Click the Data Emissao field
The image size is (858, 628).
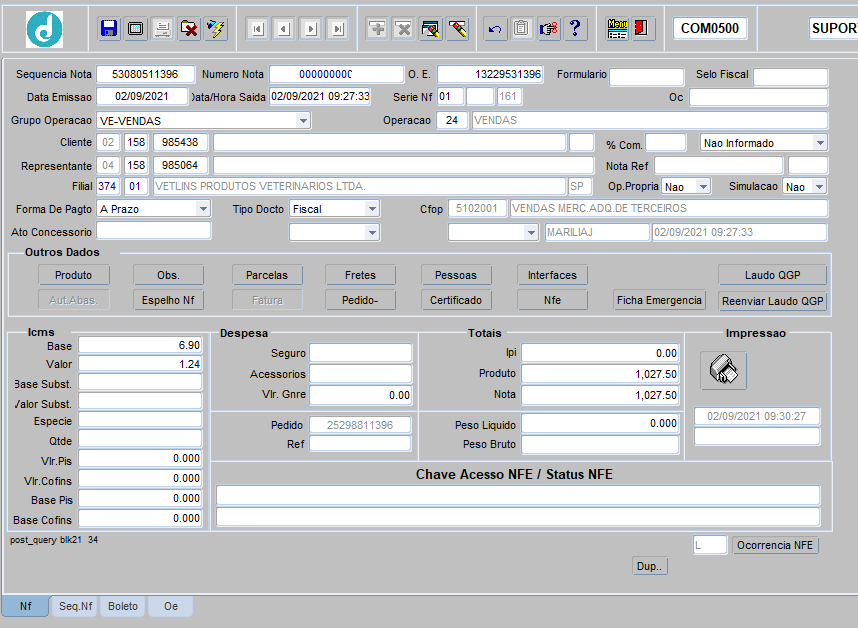pos(142,96)
